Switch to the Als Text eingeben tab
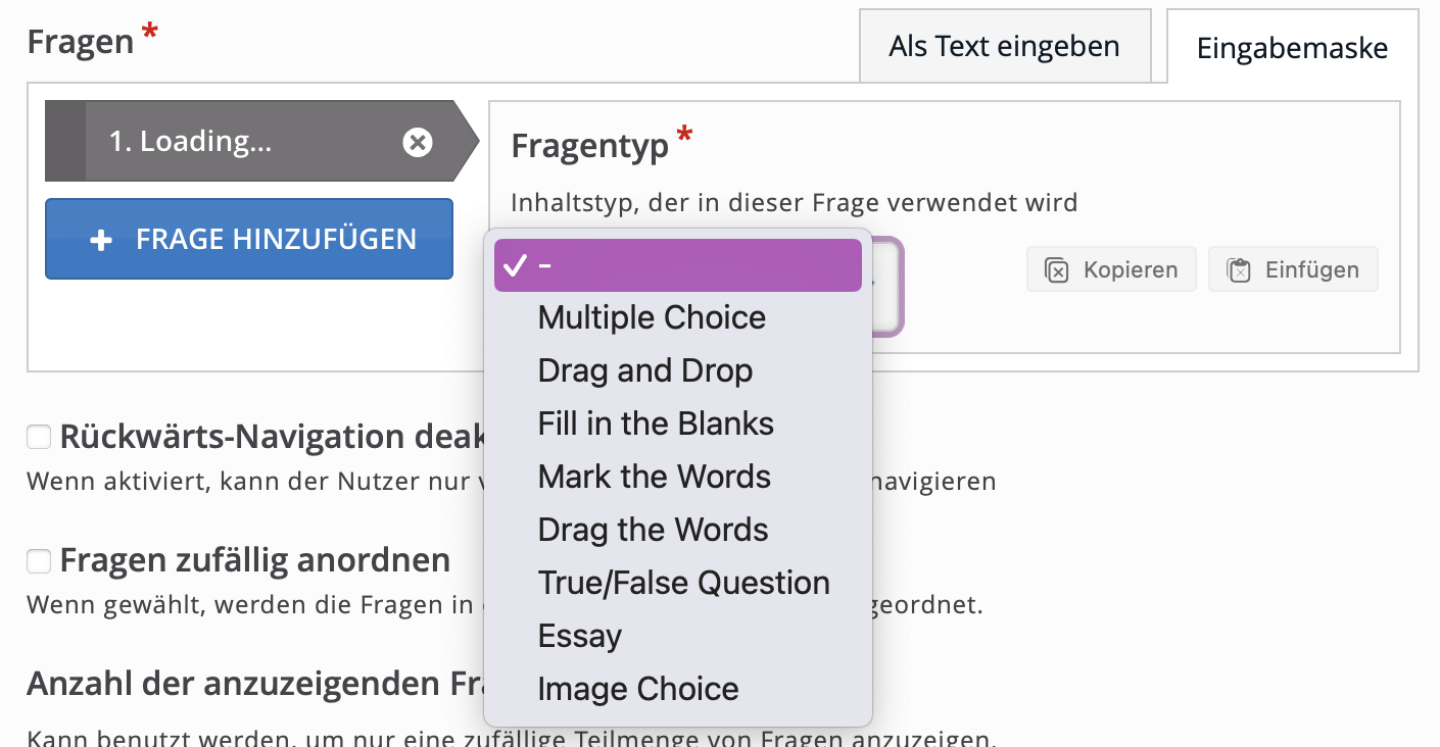 pos(1004,46)
